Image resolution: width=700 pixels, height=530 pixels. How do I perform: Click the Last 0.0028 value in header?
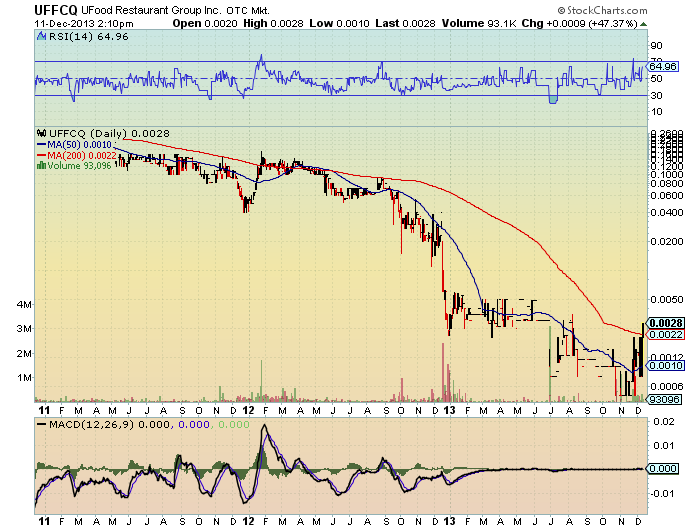(405, 23)
